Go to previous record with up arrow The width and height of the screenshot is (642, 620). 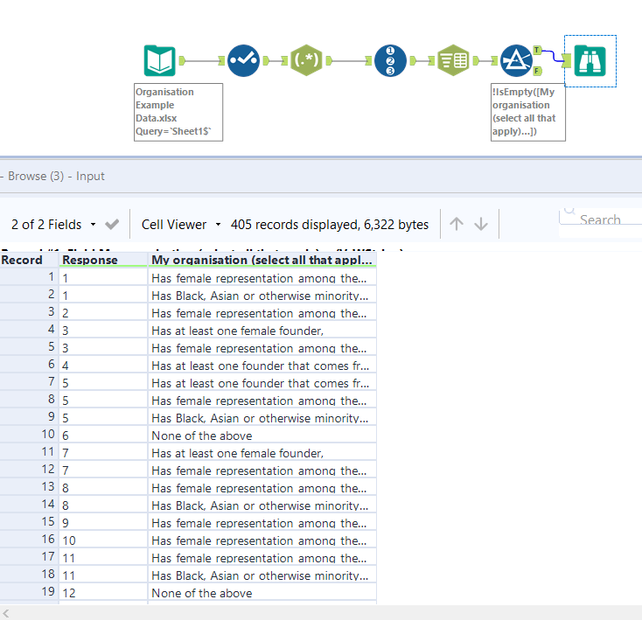(457, 224)
